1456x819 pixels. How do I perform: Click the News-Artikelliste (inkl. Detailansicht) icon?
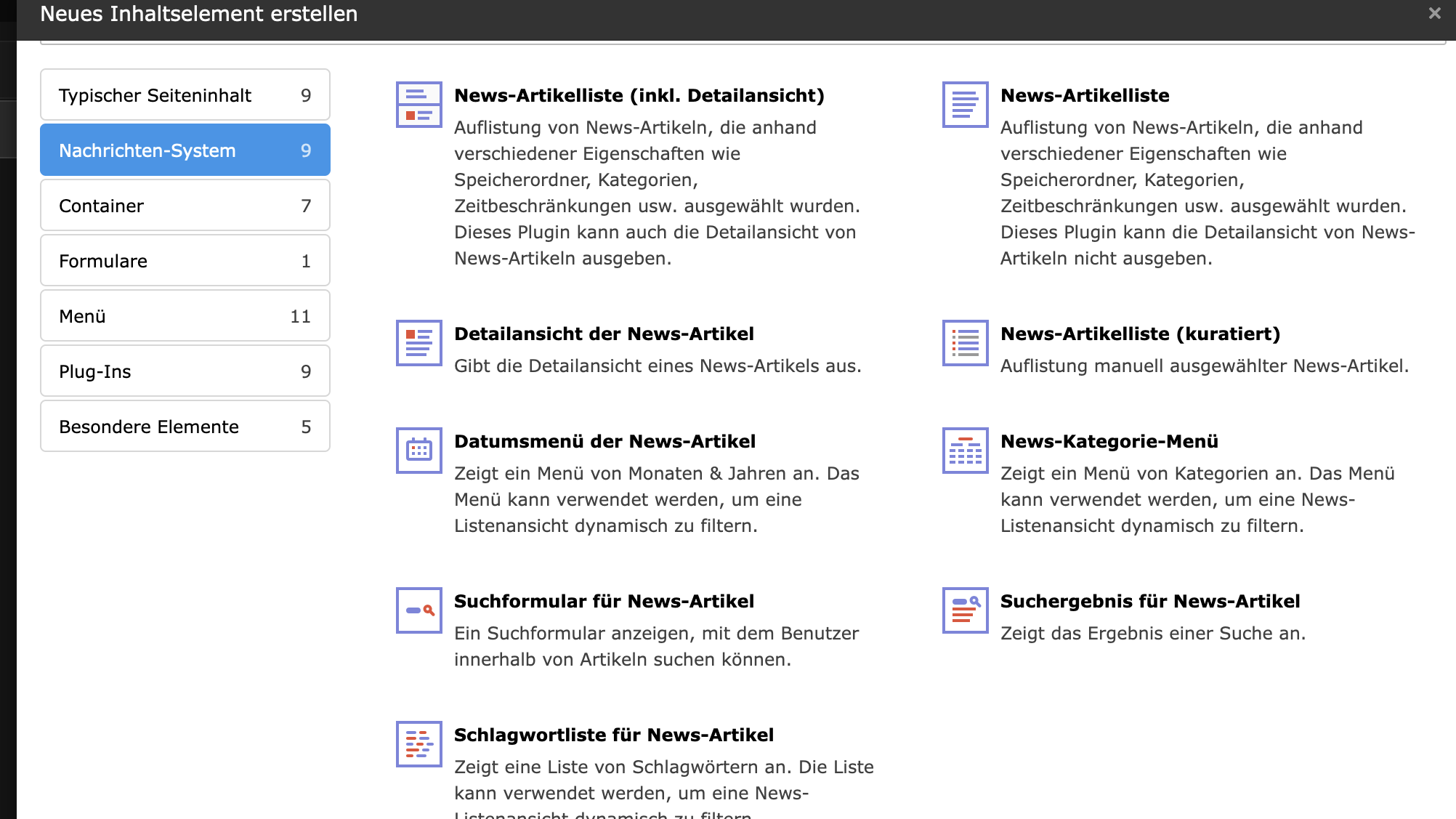tap(419, 105)
